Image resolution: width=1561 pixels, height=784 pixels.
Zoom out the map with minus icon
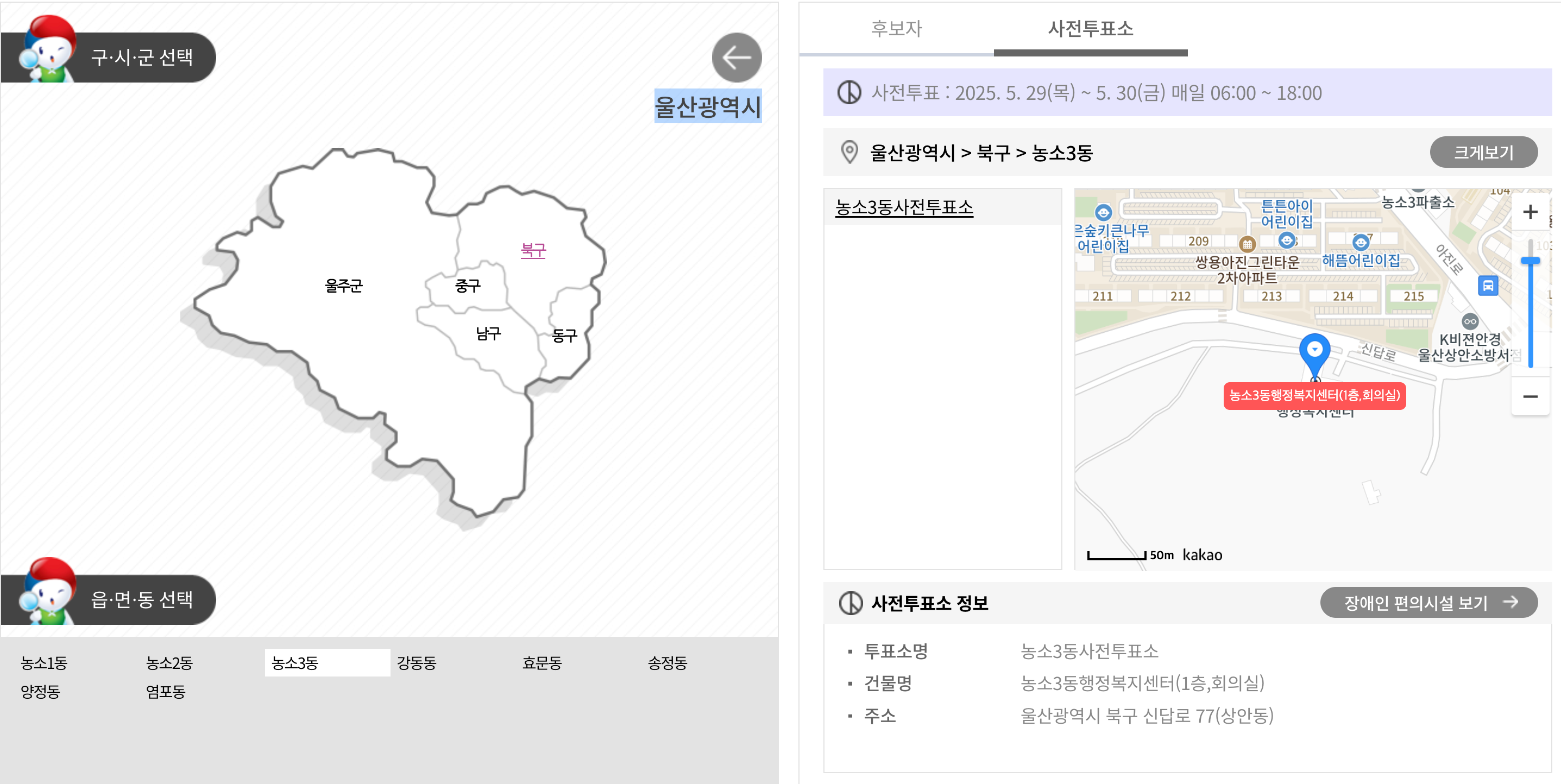pos(1529,397)
